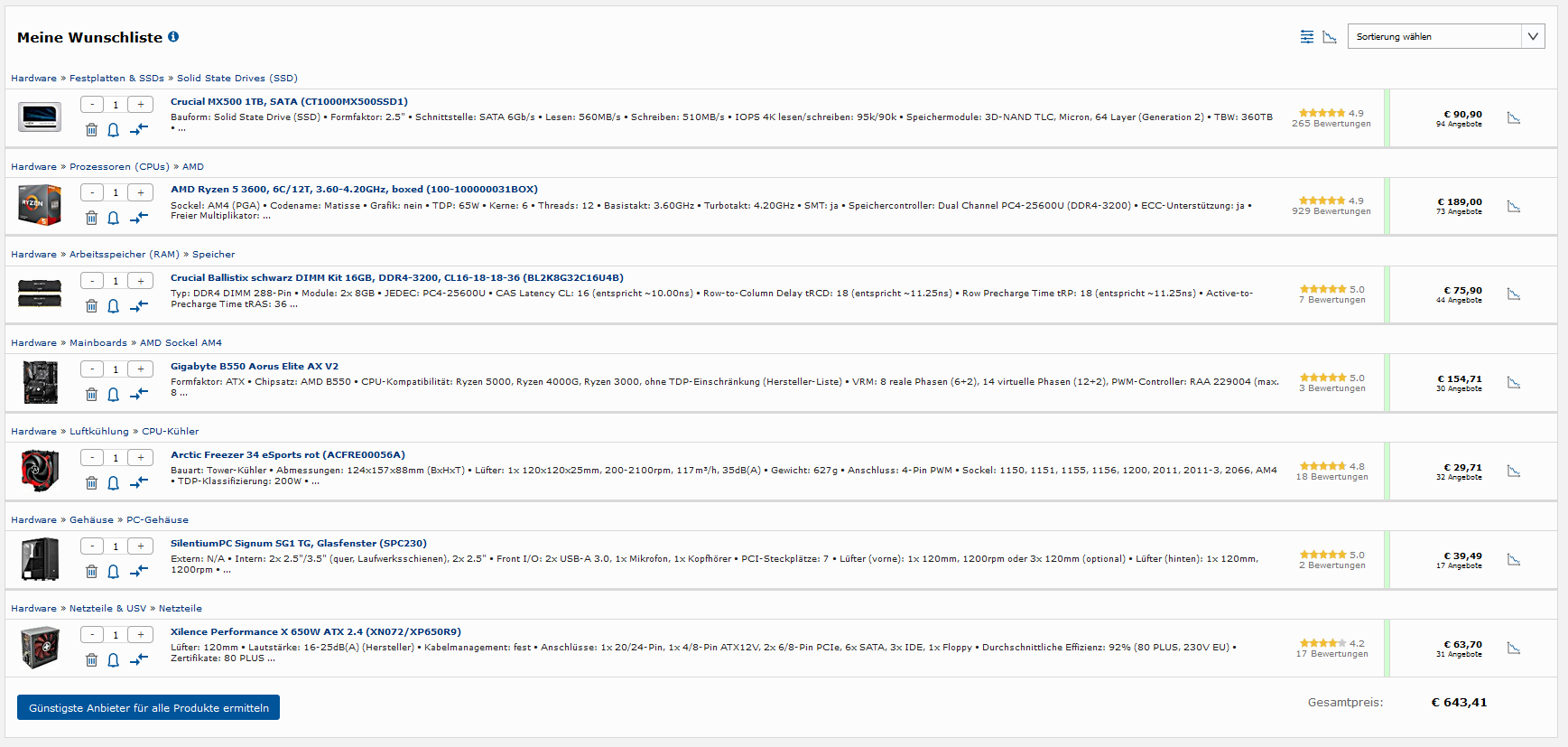
Task: Click compare arrows icon for SilentiumPC Signum
Action: coord(138,572)
